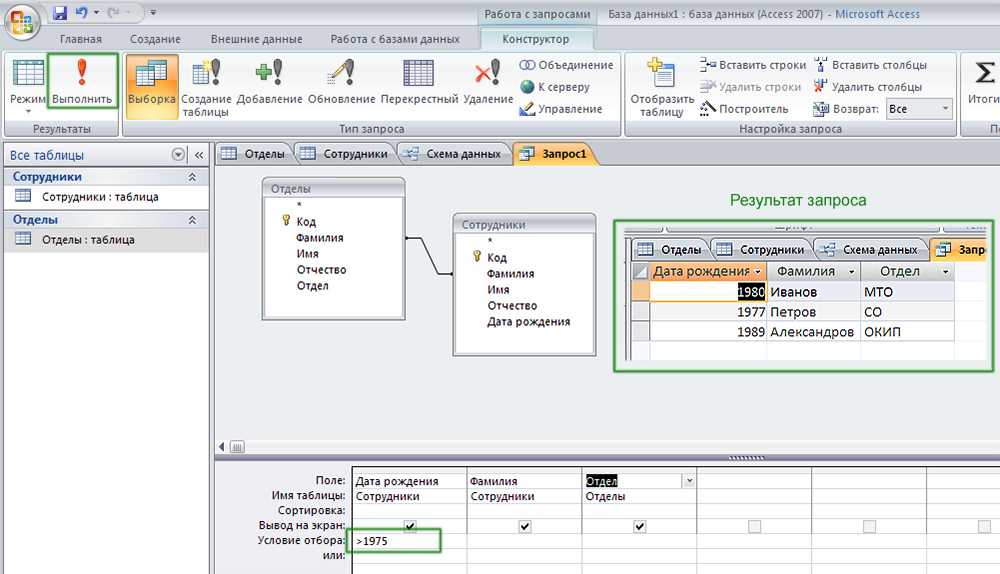Toggle Вывод на экран for Отдел

click(640, 526)
